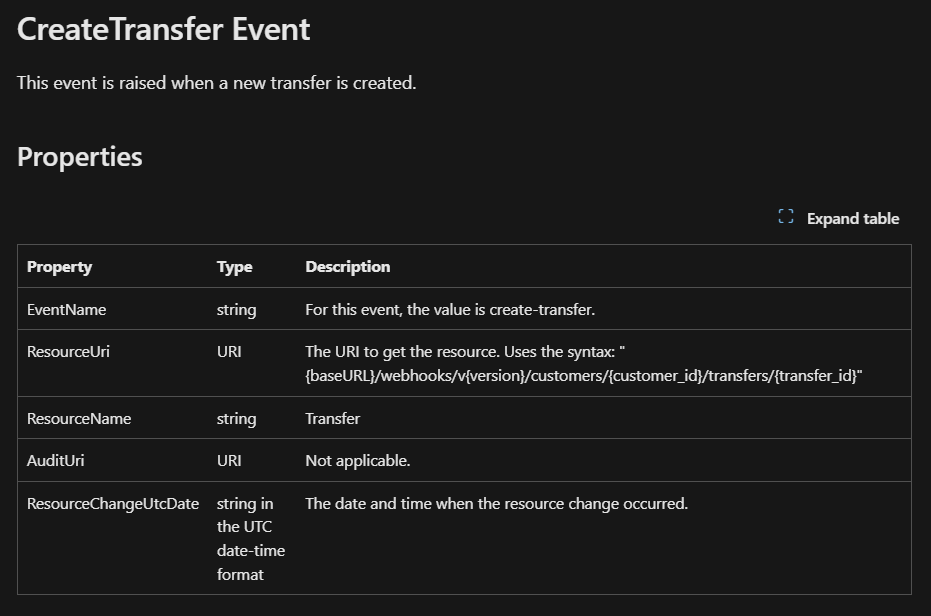The width and height of the screenshot is (931, 616).
Task: Click the URI type for ResourceUri
Action: coord(229,352)
